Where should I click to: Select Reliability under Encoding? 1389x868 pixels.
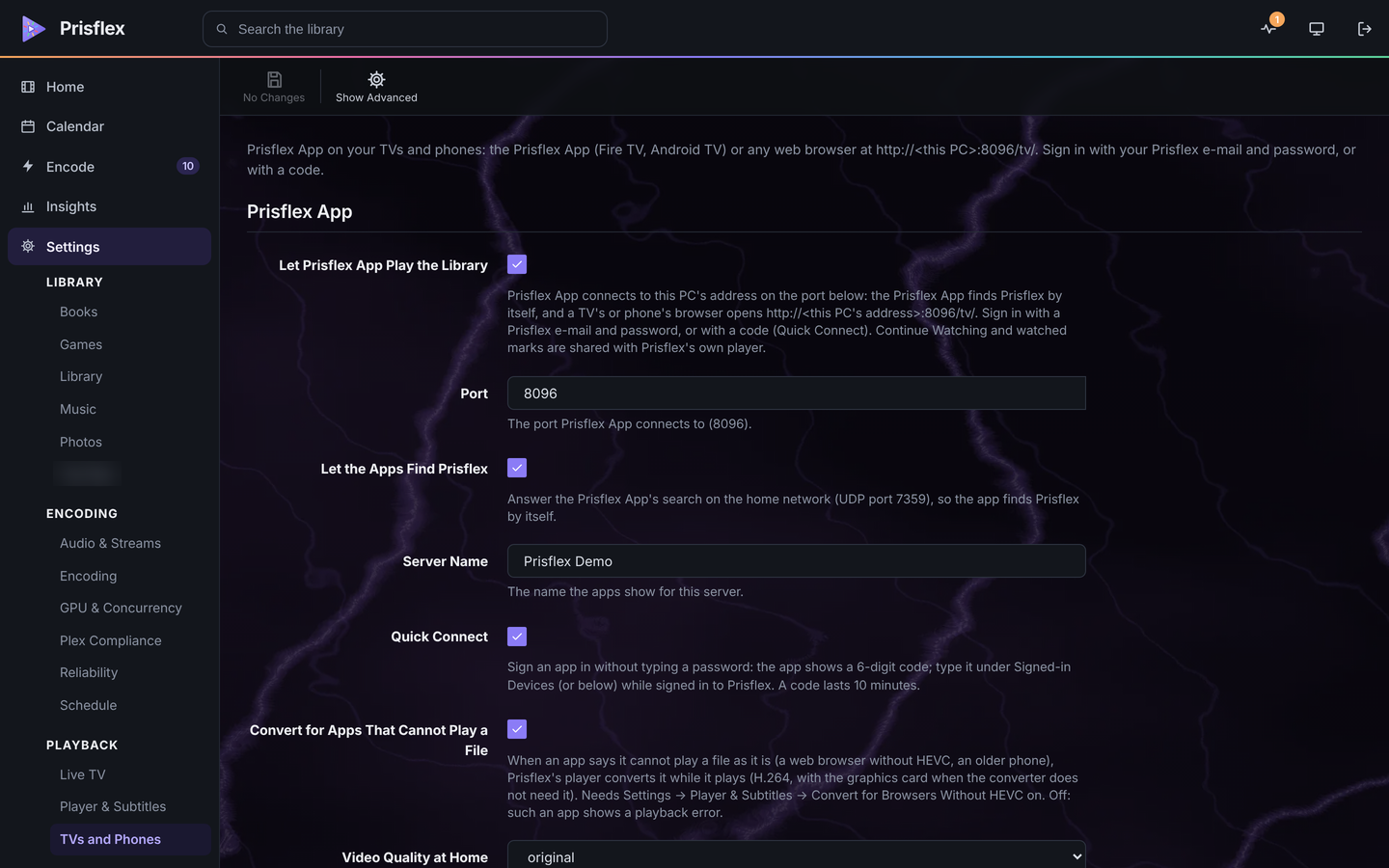89,672
